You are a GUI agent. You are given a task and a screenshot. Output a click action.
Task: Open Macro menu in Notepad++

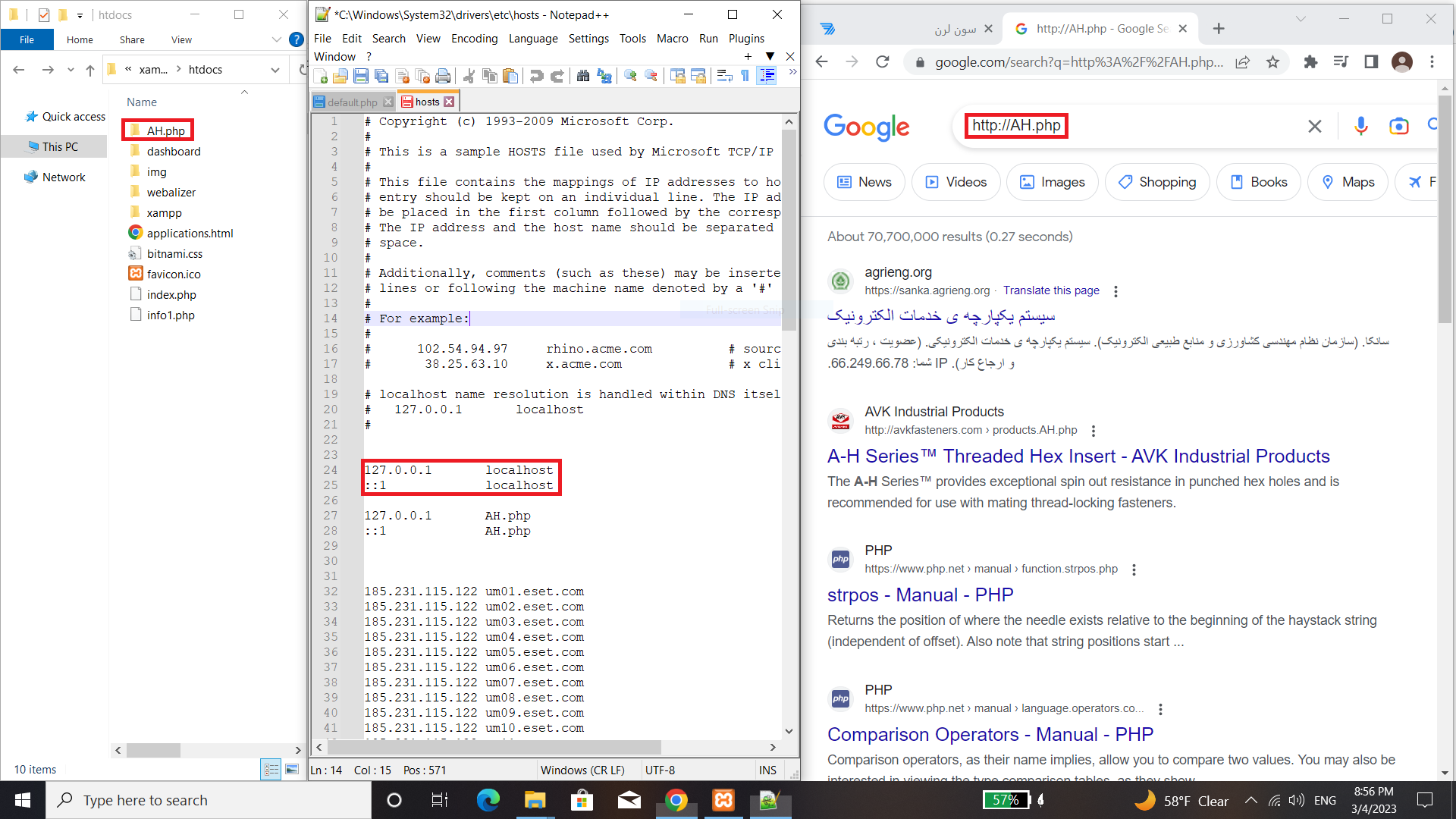pyautogui.click(x=672, y=39)
